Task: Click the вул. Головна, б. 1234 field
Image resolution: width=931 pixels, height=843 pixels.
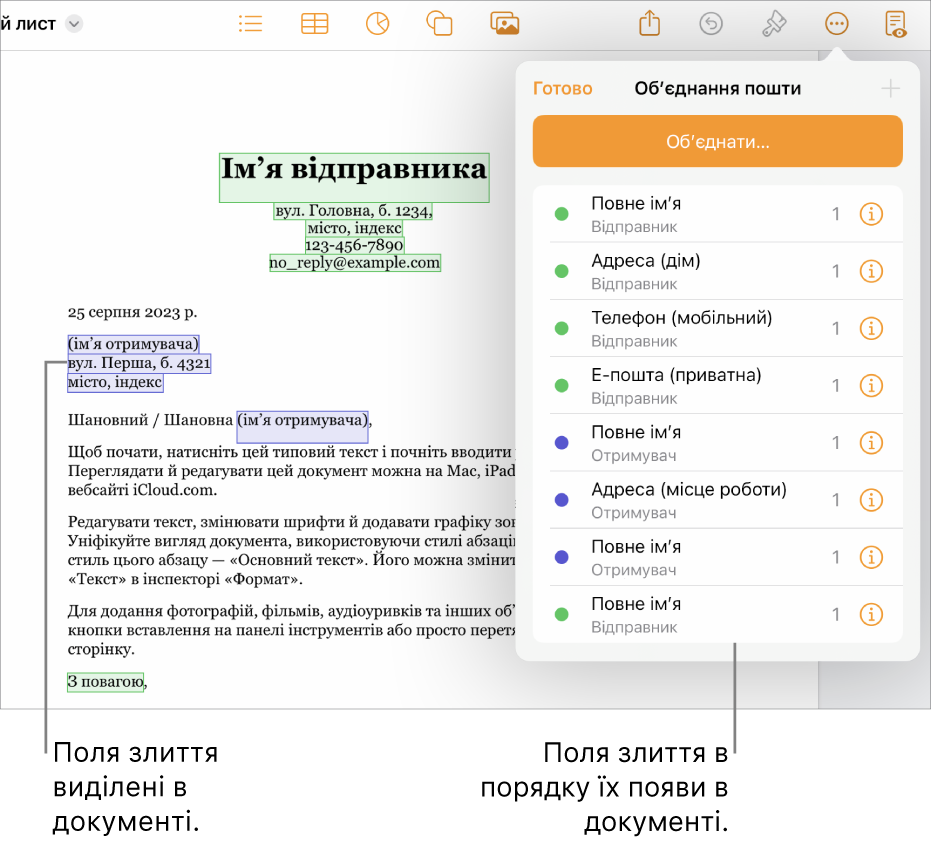Action: [x=353, y=211]
